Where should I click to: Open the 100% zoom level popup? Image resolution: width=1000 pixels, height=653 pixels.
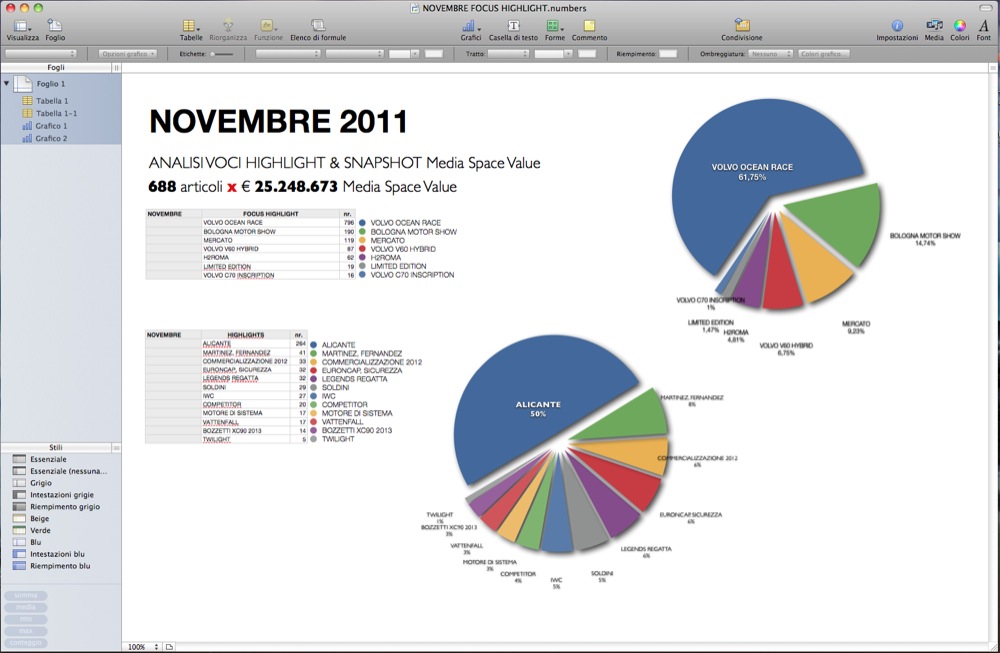[141, 647]
